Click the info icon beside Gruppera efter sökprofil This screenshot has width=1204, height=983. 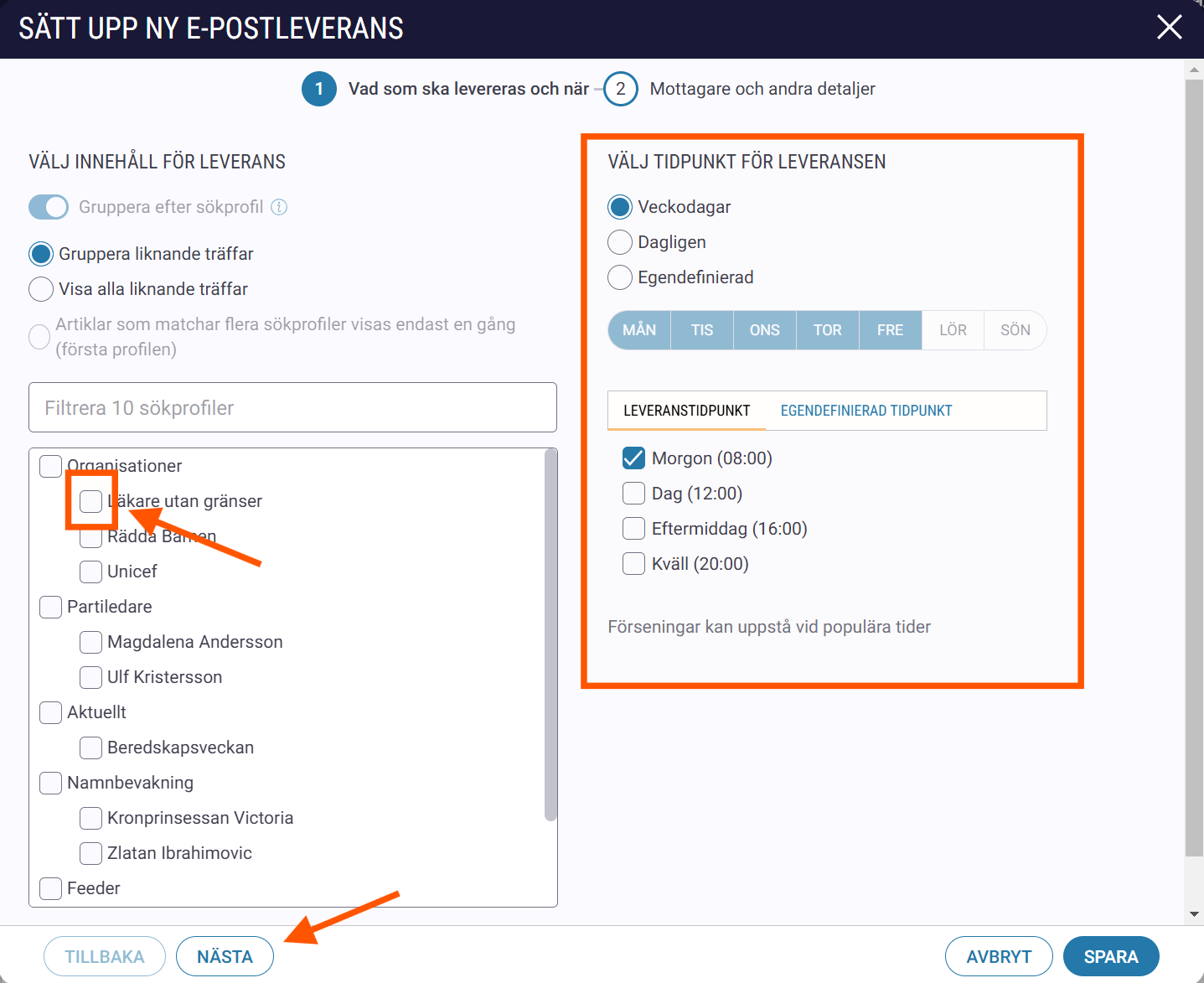click(x=279, y=207)
